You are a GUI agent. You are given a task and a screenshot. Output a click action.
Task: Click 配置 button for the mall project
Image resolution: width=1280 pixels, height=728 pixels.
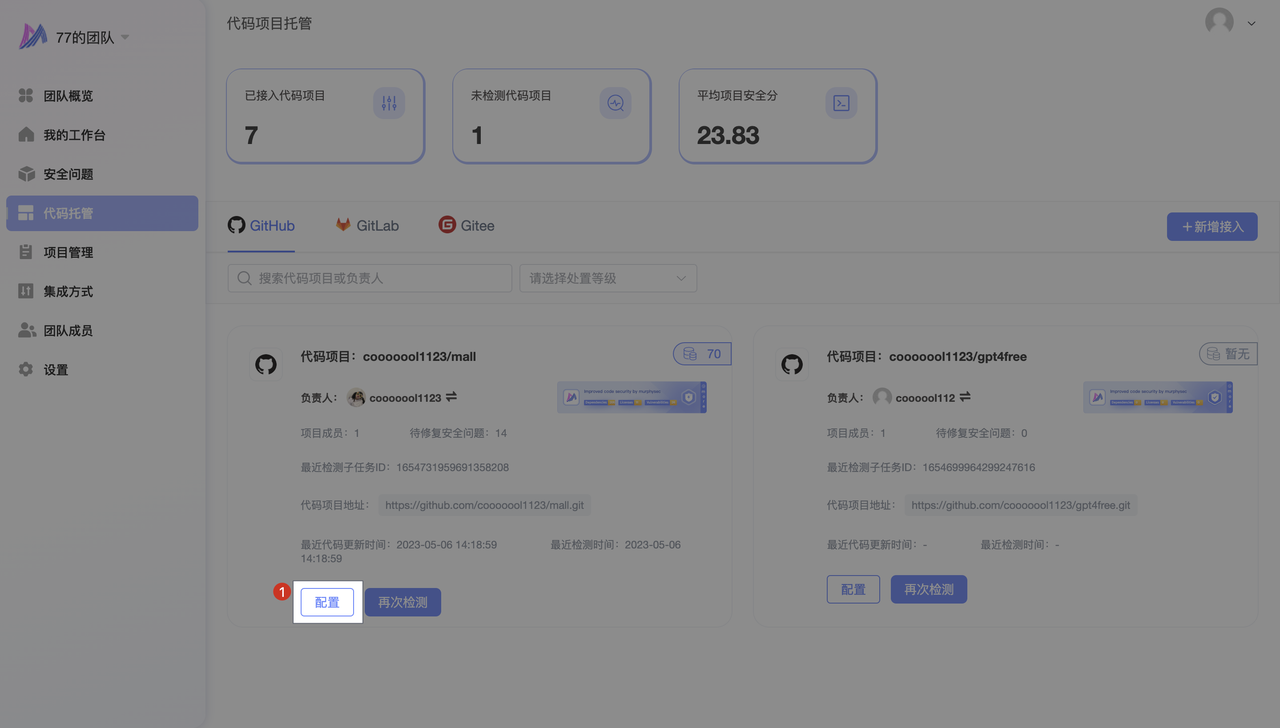click(327, 603)
